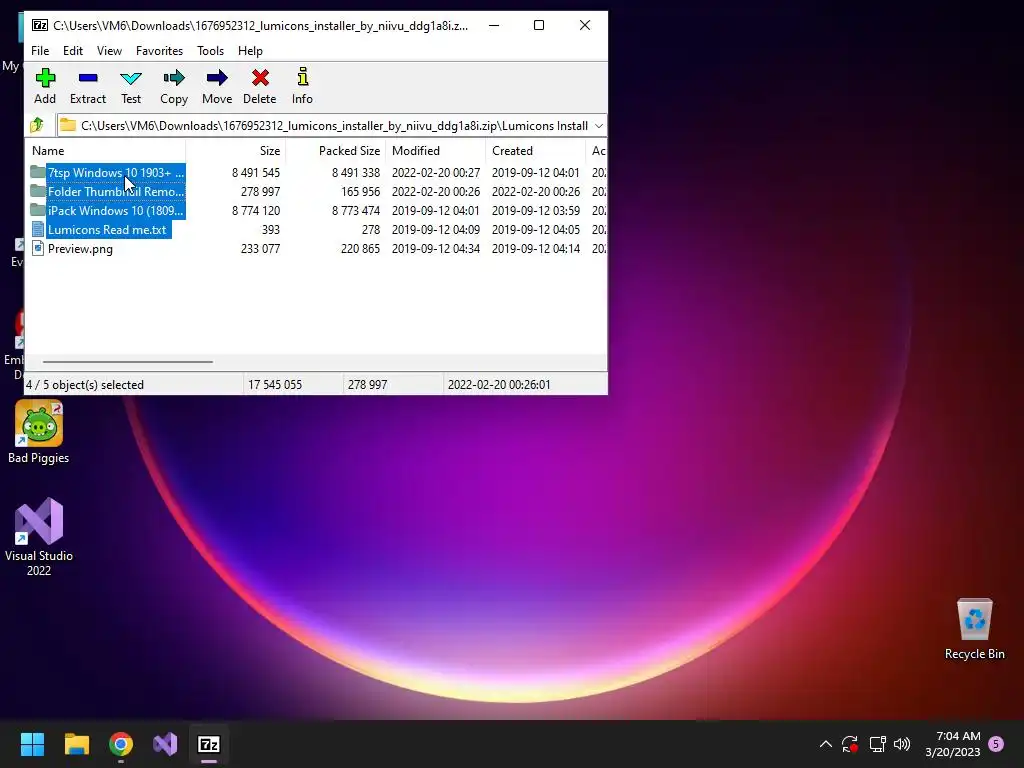
Task: Open the View menu
Action: (109, 51)
